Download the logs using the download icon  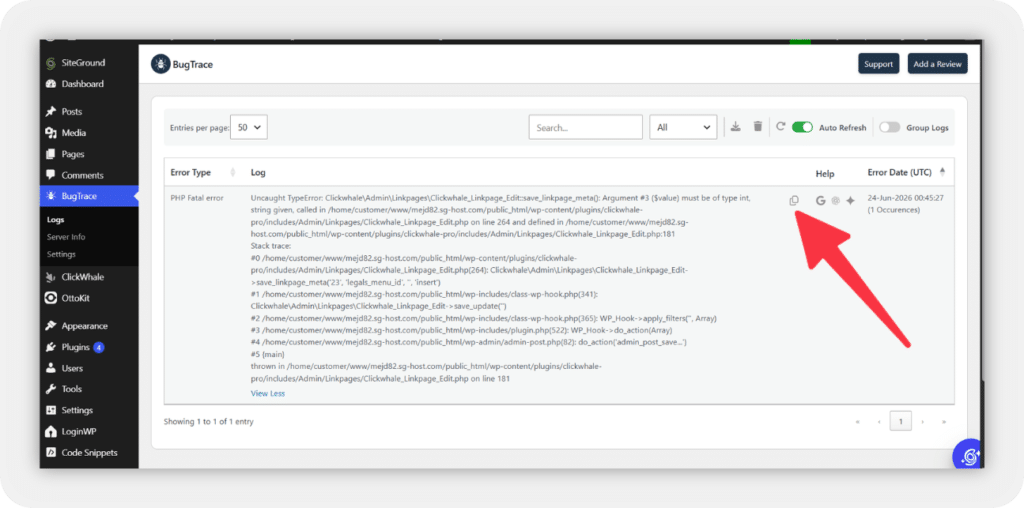pyautogui.click(x=735, y=127)
